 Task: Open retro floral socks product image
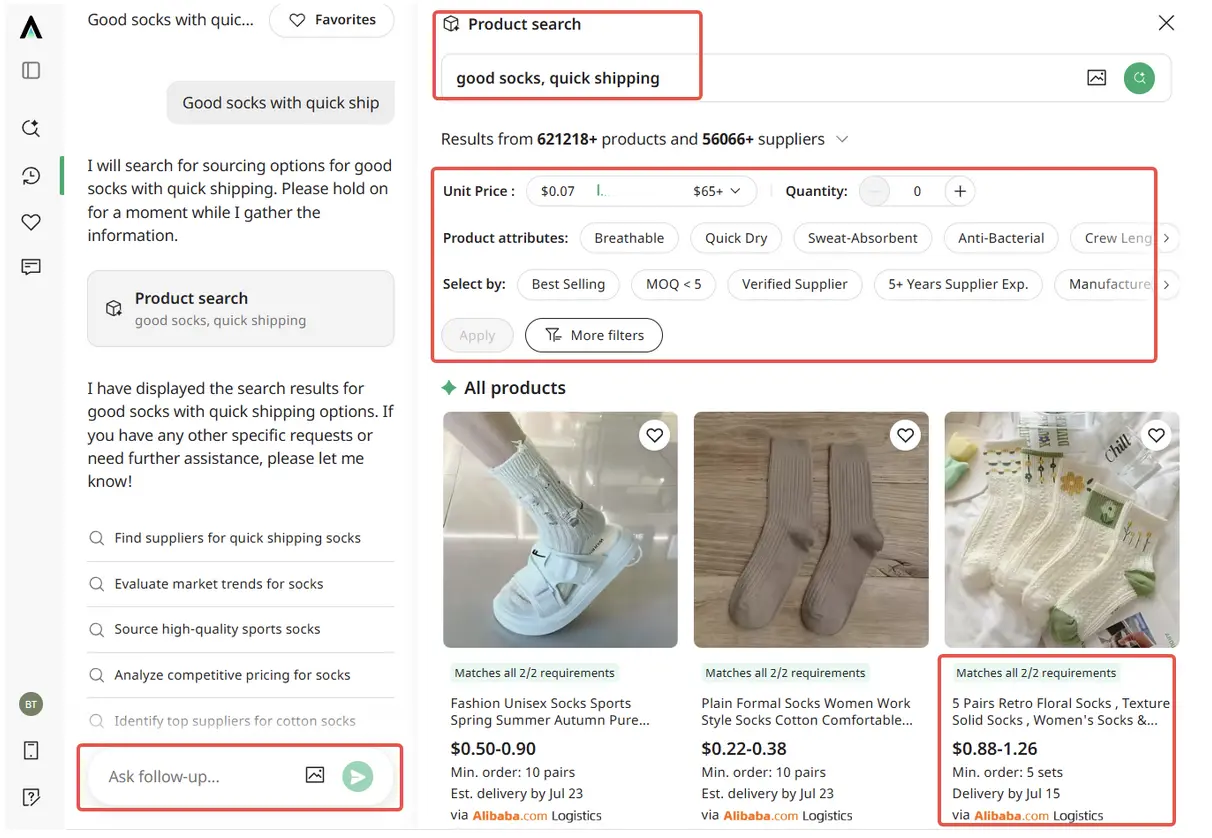tap(1062, 530)
